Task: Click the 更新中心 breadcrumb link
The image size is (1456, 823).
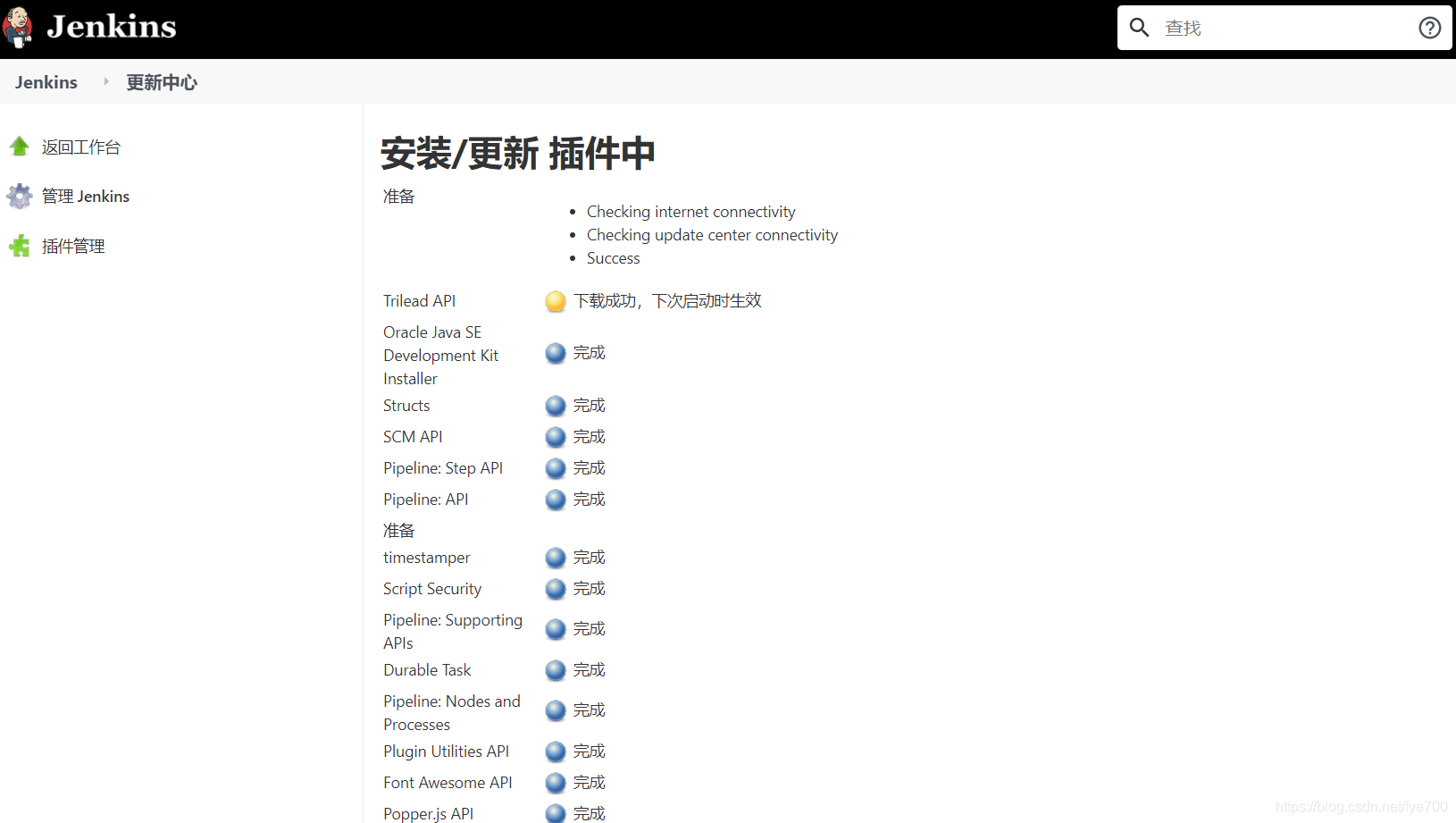Action: pos(162,82)
